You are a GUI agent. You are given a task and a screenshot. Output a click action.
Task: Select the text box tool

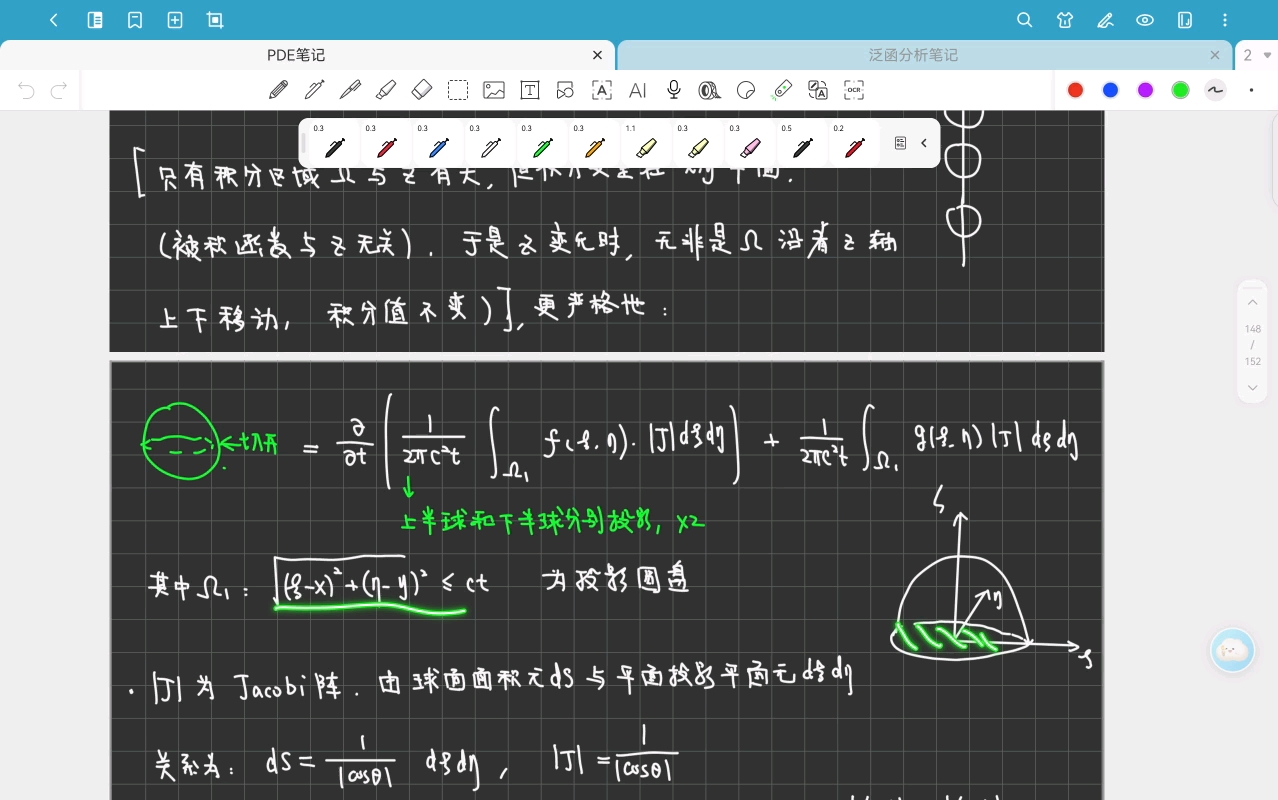pyautogui.click(x=530, y=90)
